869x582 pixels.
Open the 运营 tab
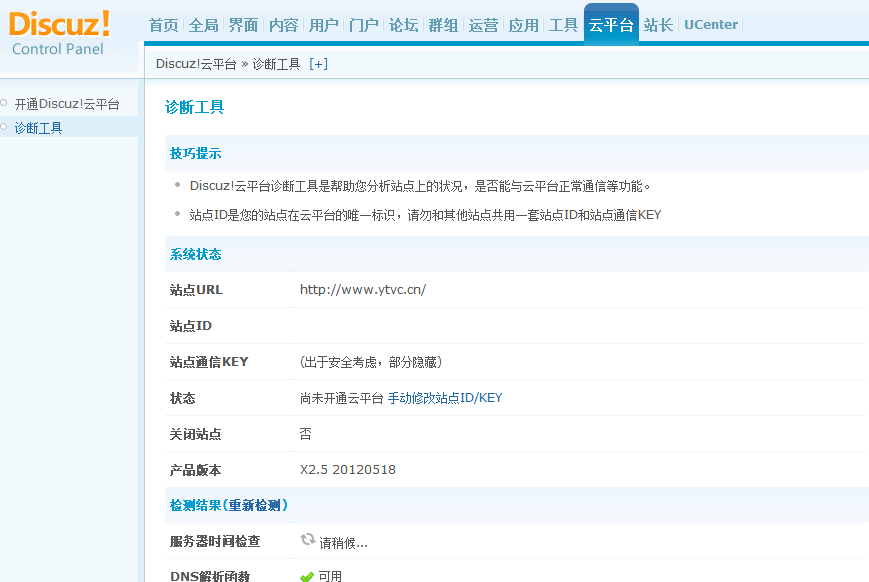pos(483,25)
